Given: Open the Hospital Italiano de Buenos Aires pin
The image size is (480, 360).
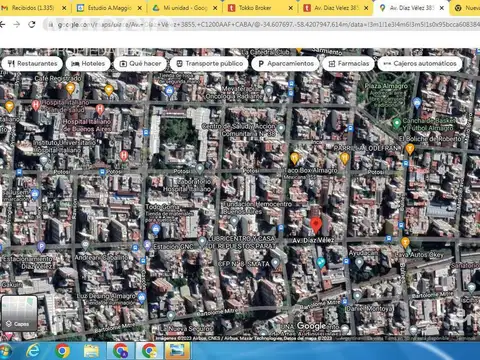Looking at the screenshot, I should tap(100, 109).
